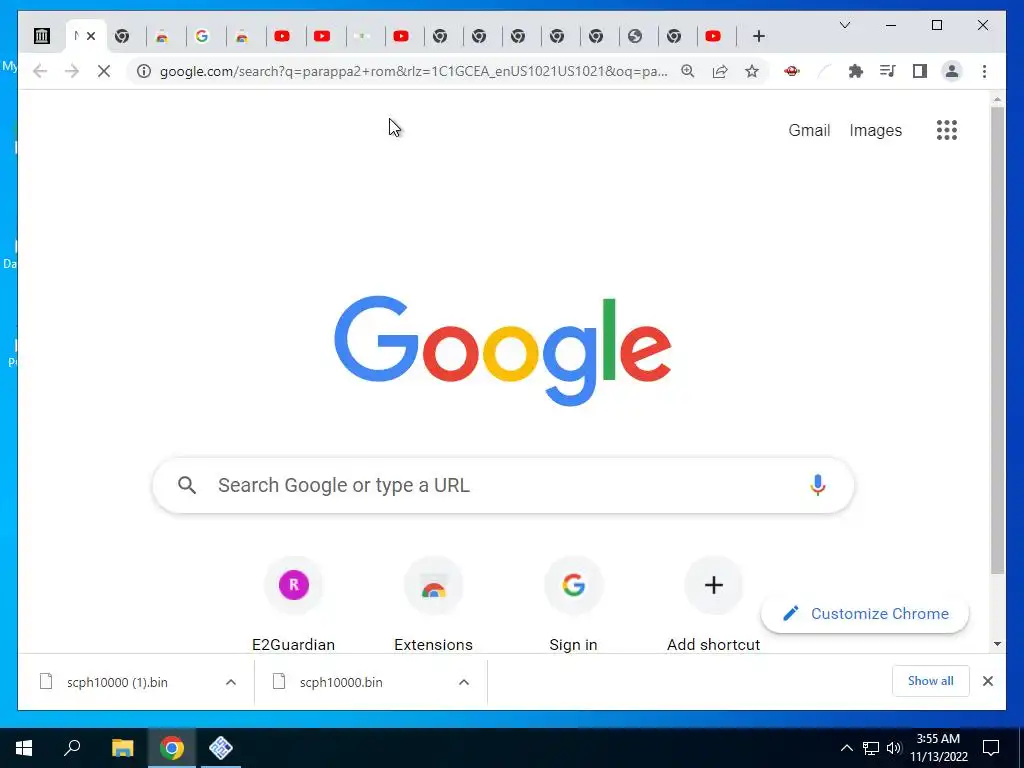
Task: Close the downloads bar
Action: (987, 681)
